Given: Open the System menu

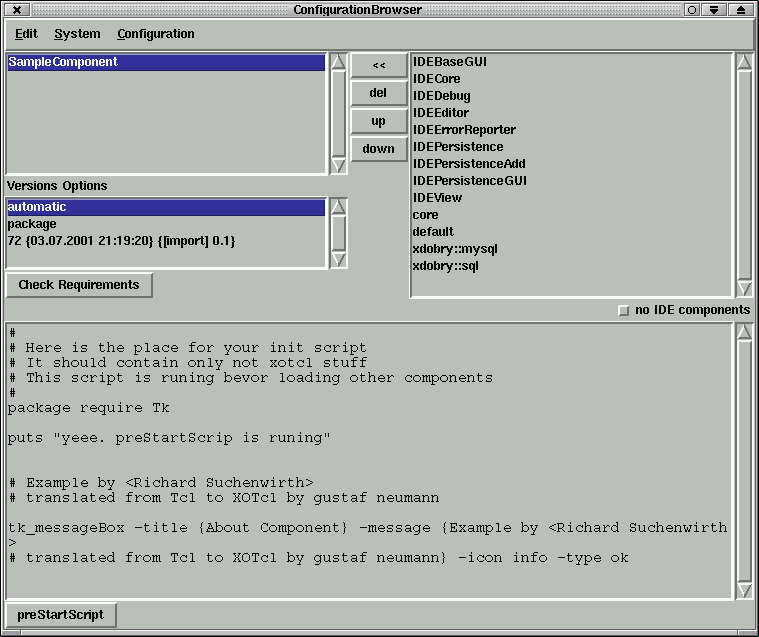Looking at the screenshot, I should click(77, 34).
